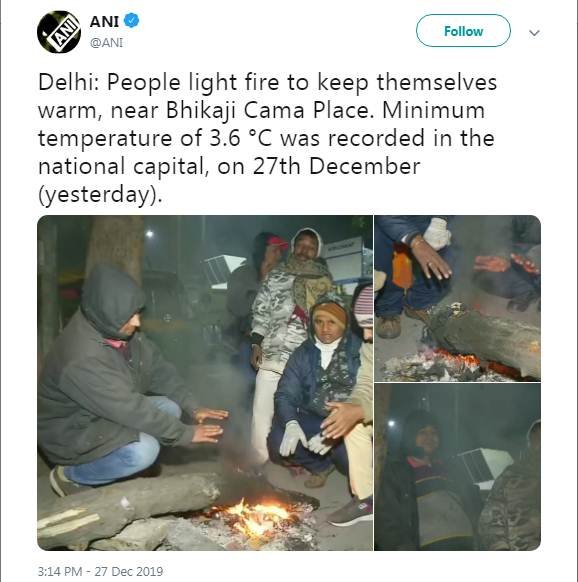578x582 pixels.
Task: Click the 27 Dec 2019 date
Action: (x=129, y=571)
